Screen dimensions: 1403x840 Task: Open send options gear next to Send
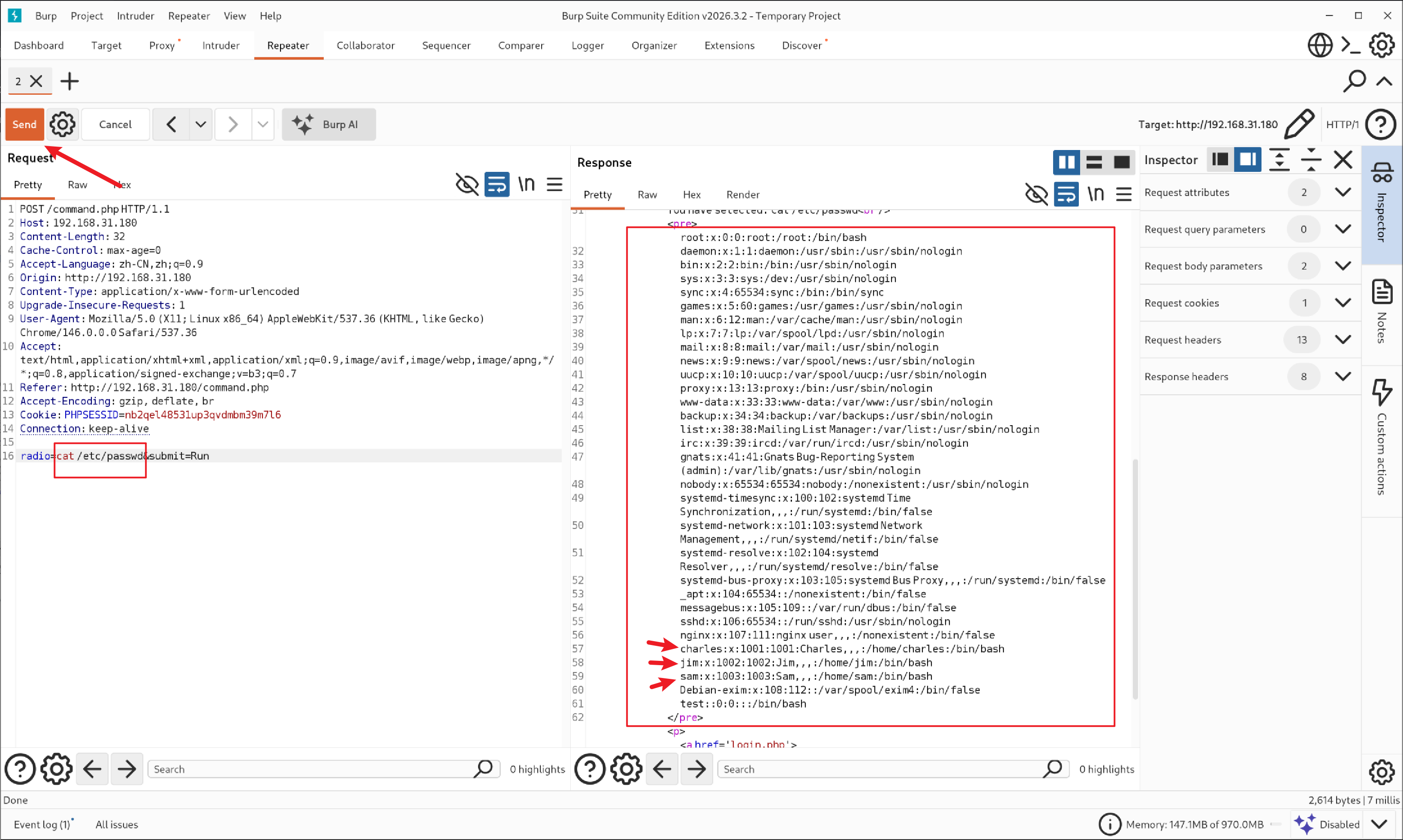(62, 125)
